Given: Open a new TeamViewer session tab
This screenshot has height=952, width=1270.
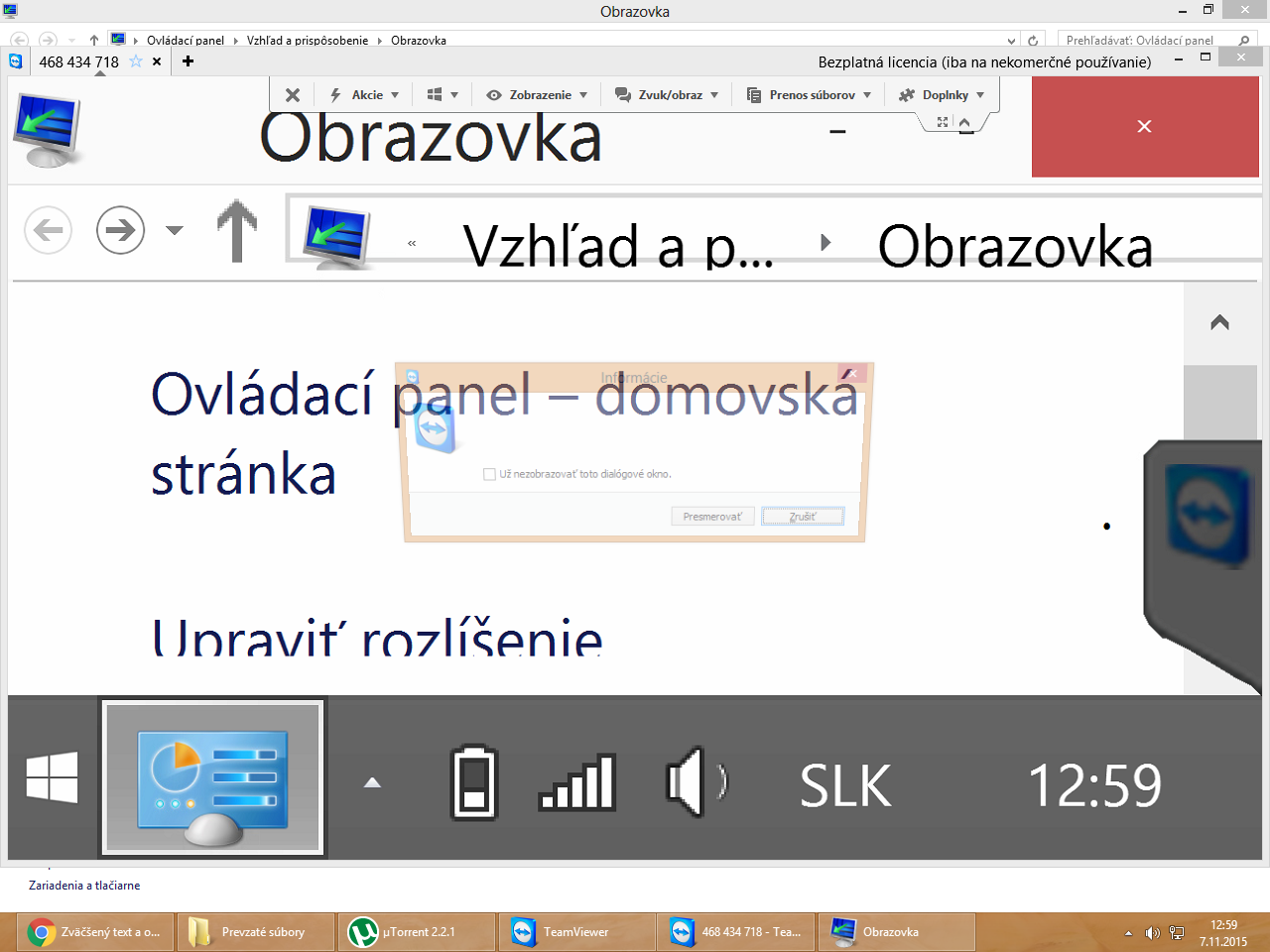Looking at the screenshot, I should pyautogui.click(x=188, y=61).
